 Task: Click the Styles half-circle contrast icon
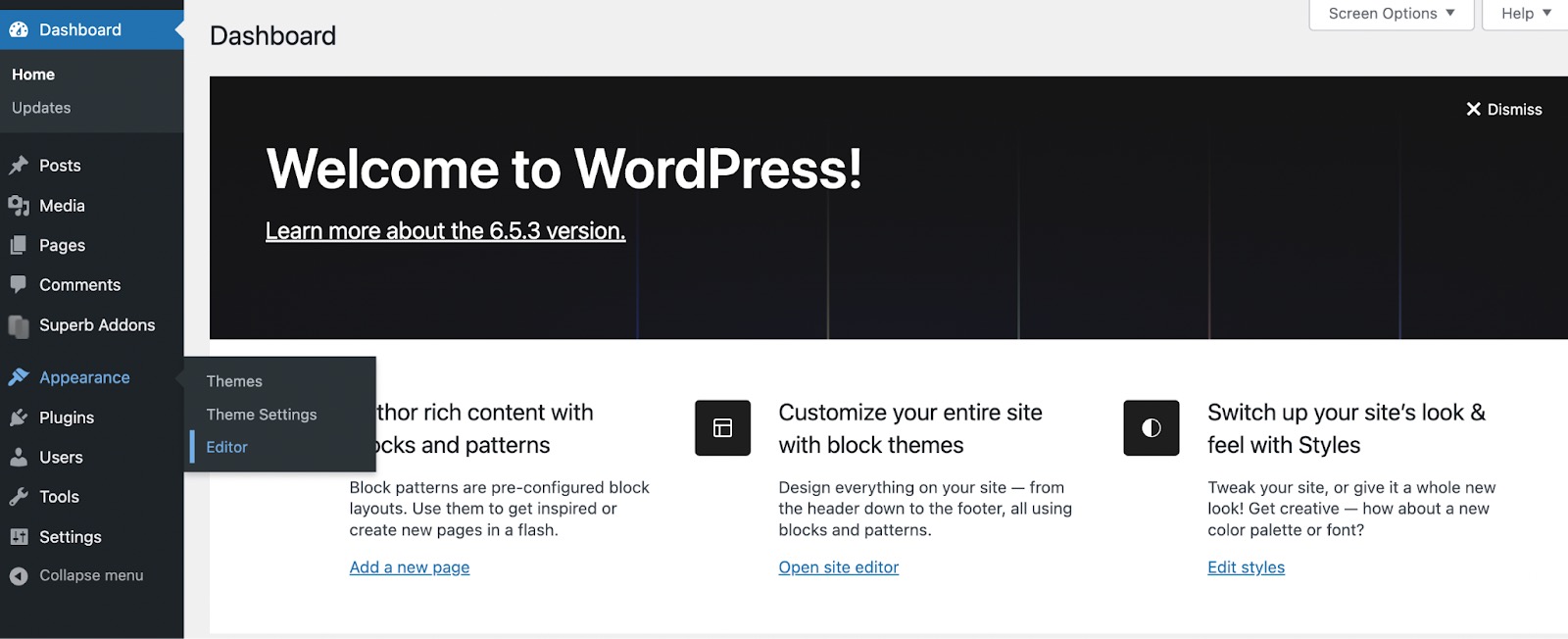(x=1151, y=428)
